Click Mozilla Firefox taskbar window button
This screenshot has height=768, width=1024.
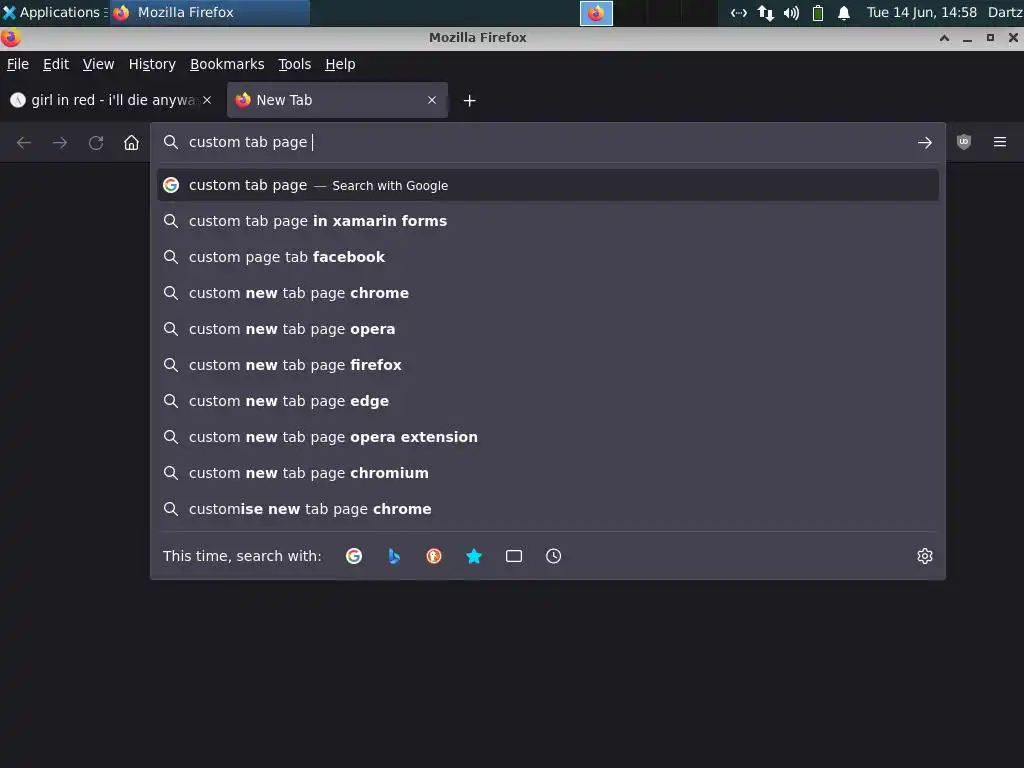pyautogui.click(x=210, y=12)
